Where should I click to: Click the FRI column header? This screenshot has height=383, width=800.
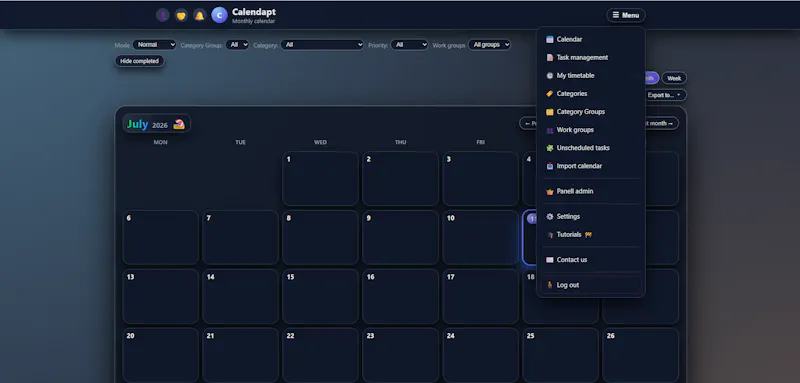point(481,142)
